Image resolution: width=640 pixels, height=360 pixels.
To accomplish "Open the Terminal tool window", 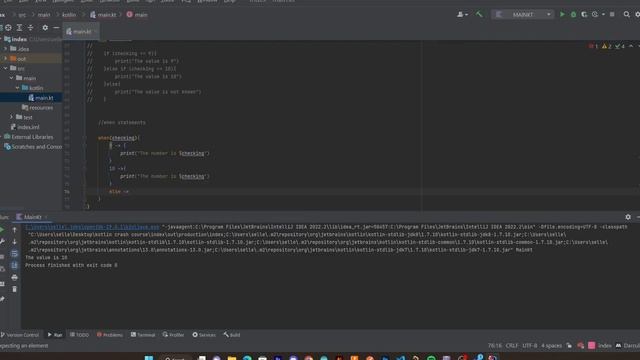I will pyautogui.click(x=143, y=335).
